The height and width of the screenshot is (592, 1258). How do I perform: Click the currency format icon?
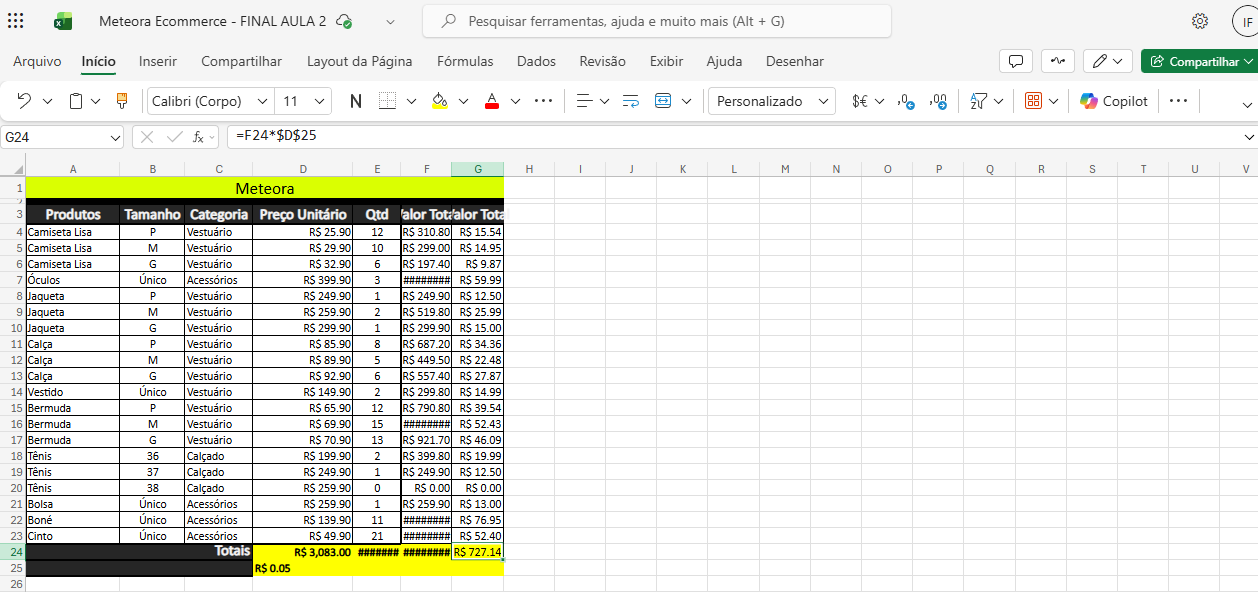click(x=860, y=101)
